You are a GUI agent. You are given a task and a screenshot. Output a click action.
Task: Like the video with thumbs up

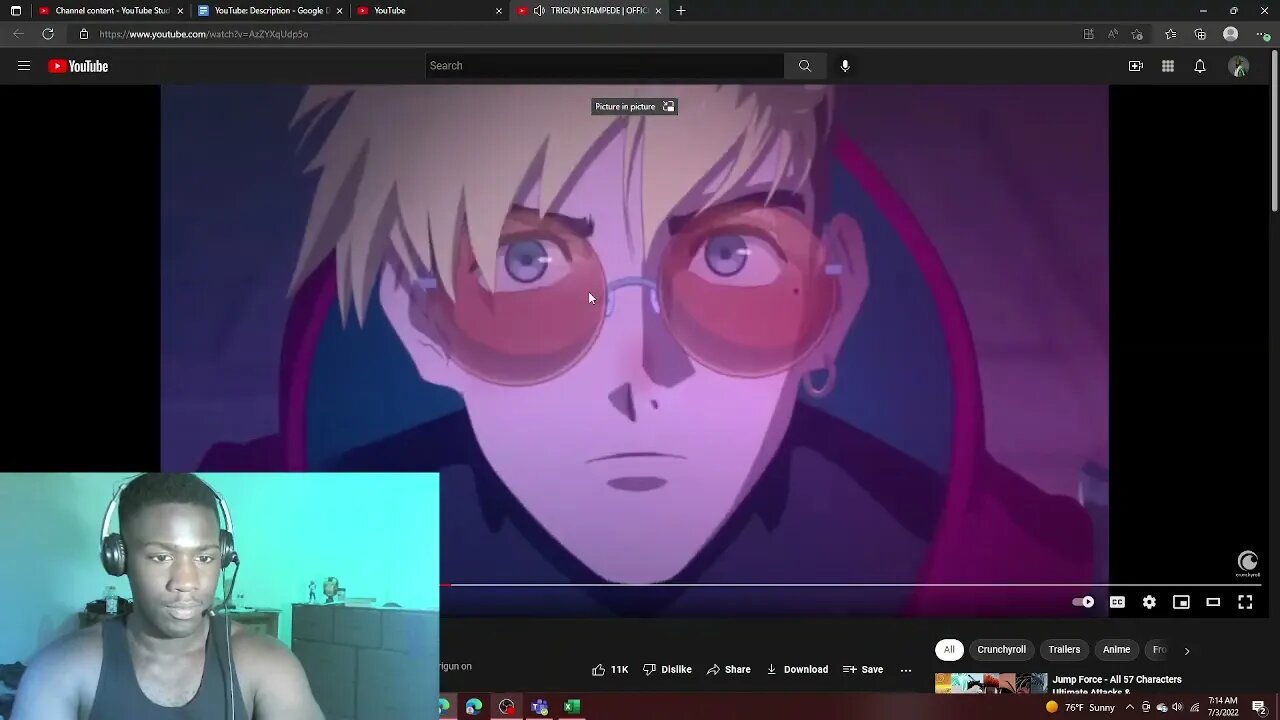[609, 669]
